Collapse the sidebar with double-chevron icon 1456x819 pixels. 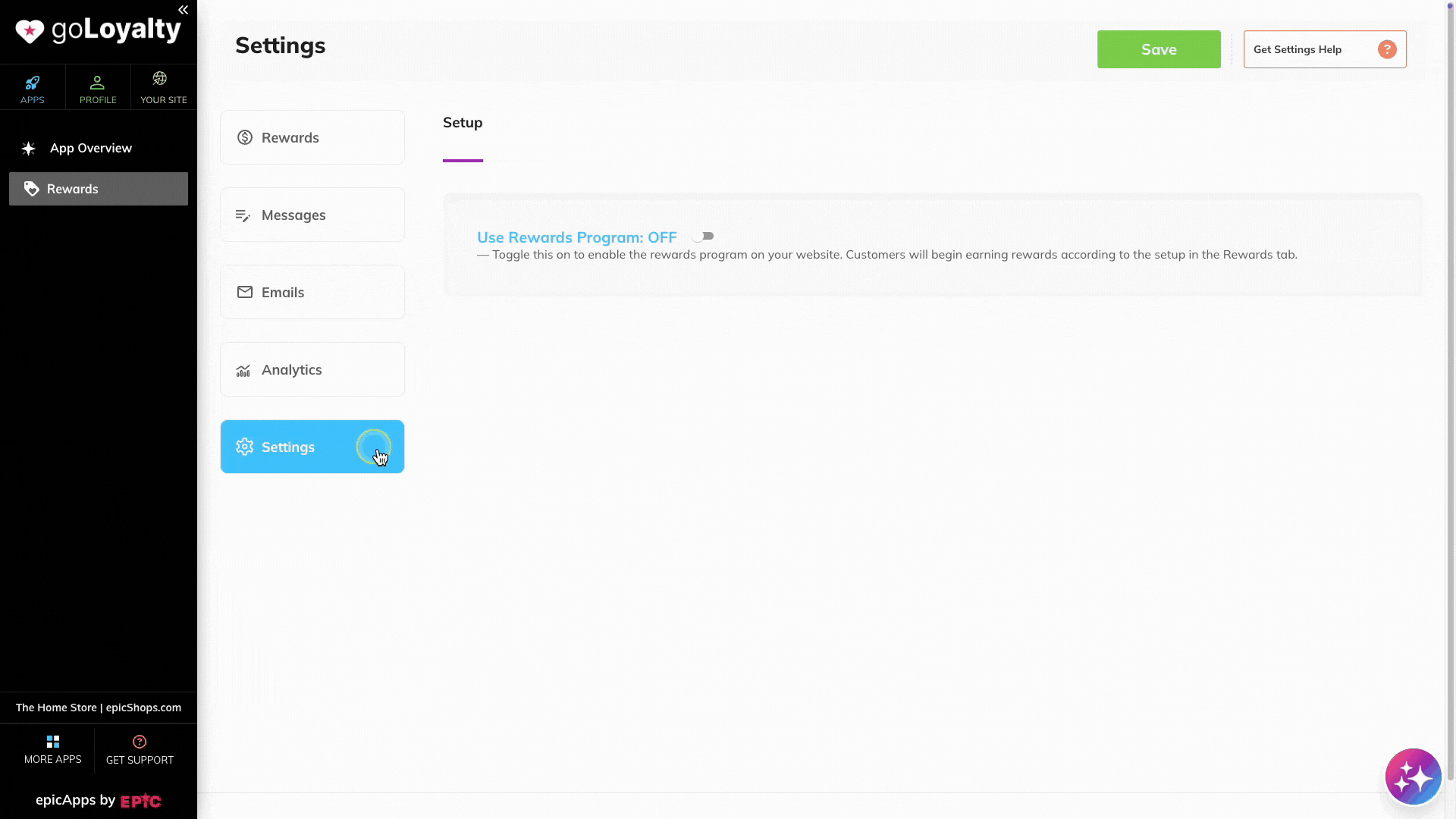coord(183,10)
